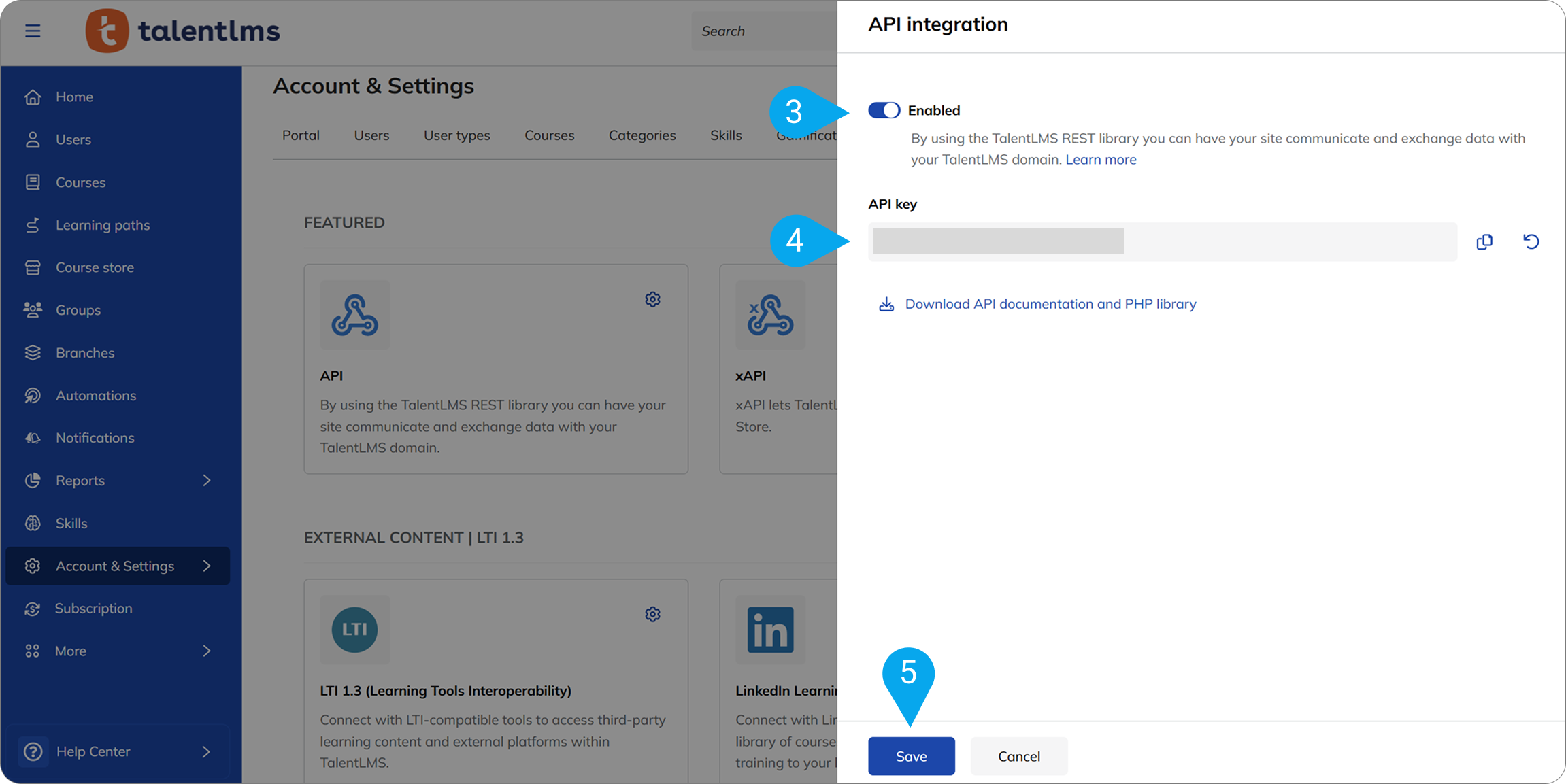
Task: Cancel the API integration panel
Action: (x=1018, y=756)
